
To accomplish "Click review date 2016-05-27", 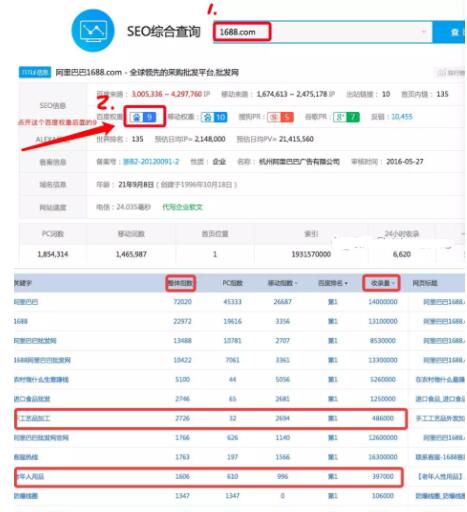I will pyautogui.click(x=405, y=162).
